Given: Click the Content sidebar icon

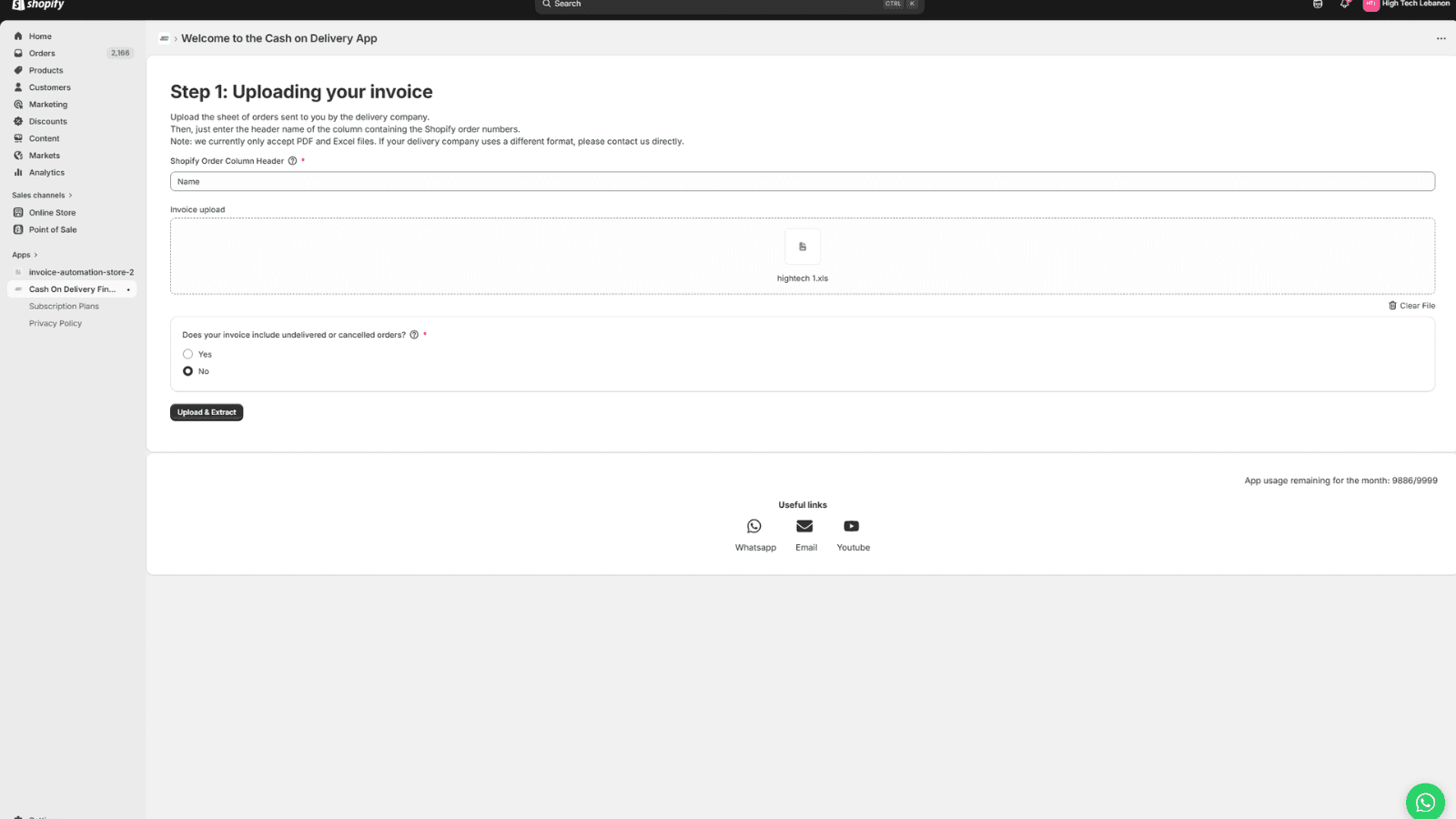Looking at the screenshot, I should [x=18, y=138].
